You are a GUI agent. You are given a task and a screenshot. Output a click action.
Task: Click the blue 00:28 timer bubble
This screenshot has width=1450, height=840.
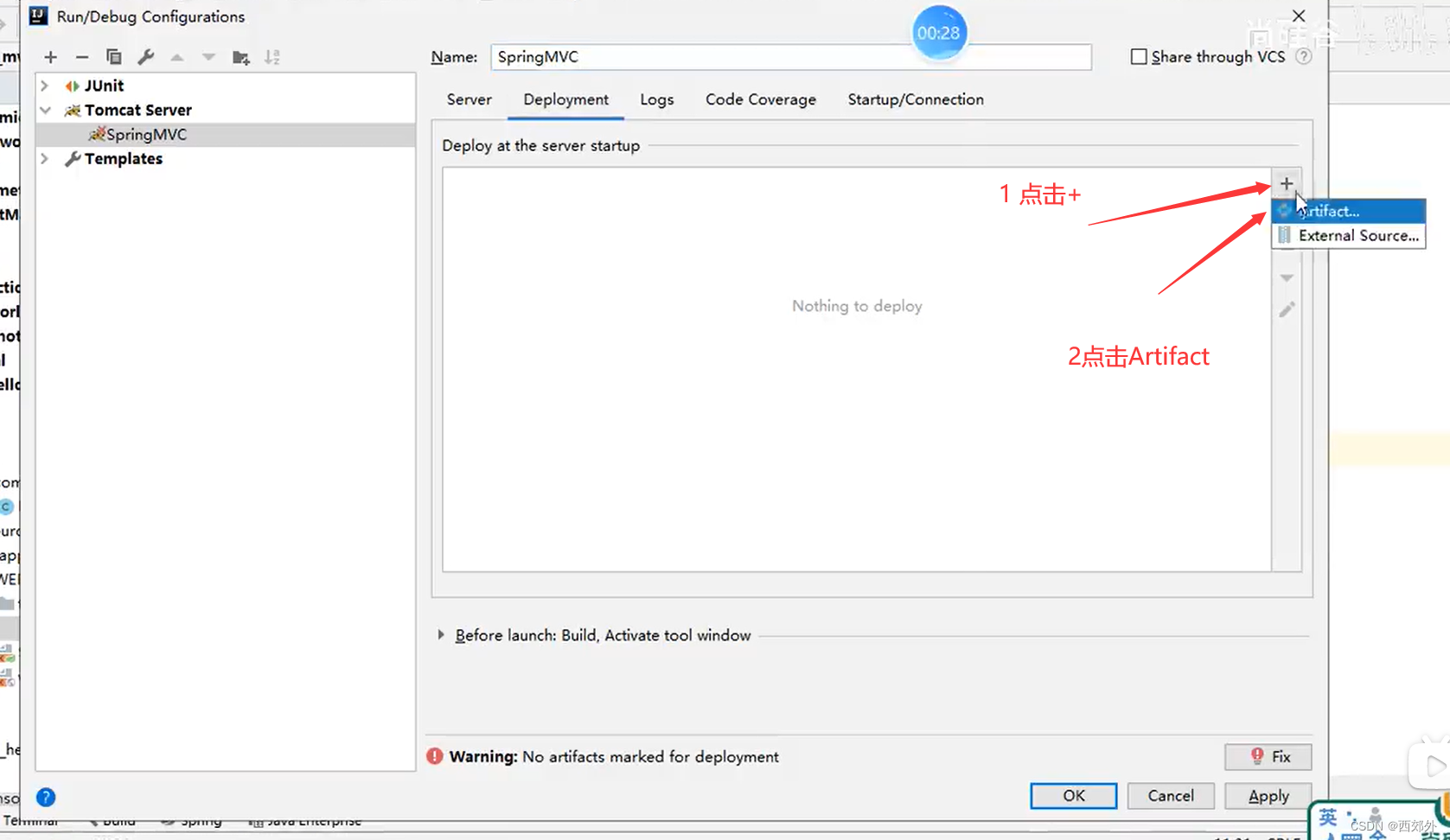pos(939,33)
